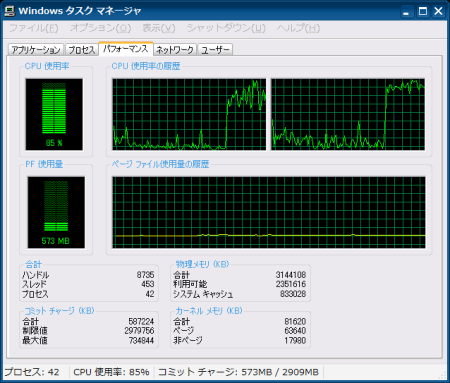This screenshot has width=450, height=383.
Task: Click the PF usage 573 MB gauge
Action: pyautogui.click(x=56, y=212)
